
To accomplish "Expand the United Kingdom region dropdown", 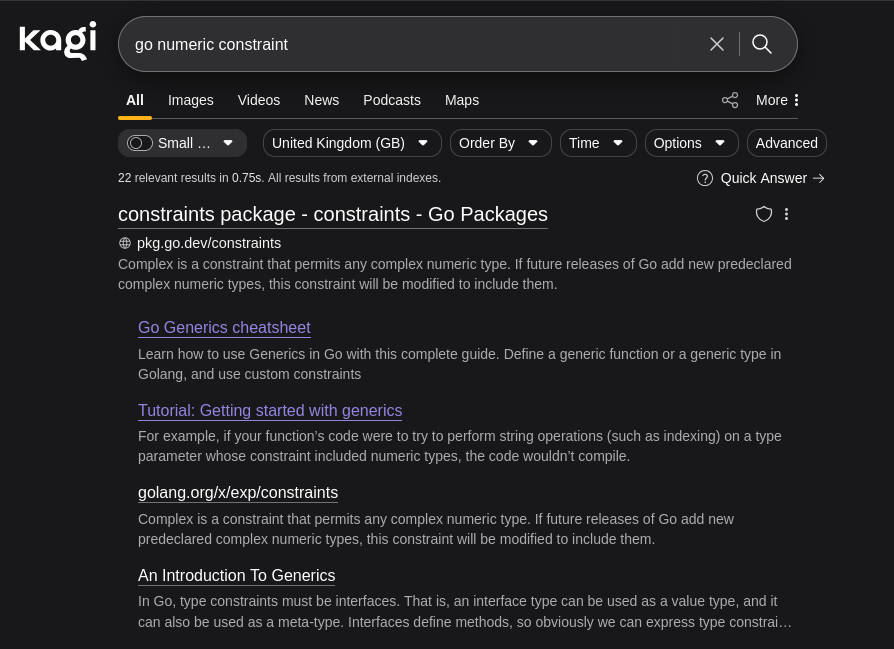I will pos(351,143).
